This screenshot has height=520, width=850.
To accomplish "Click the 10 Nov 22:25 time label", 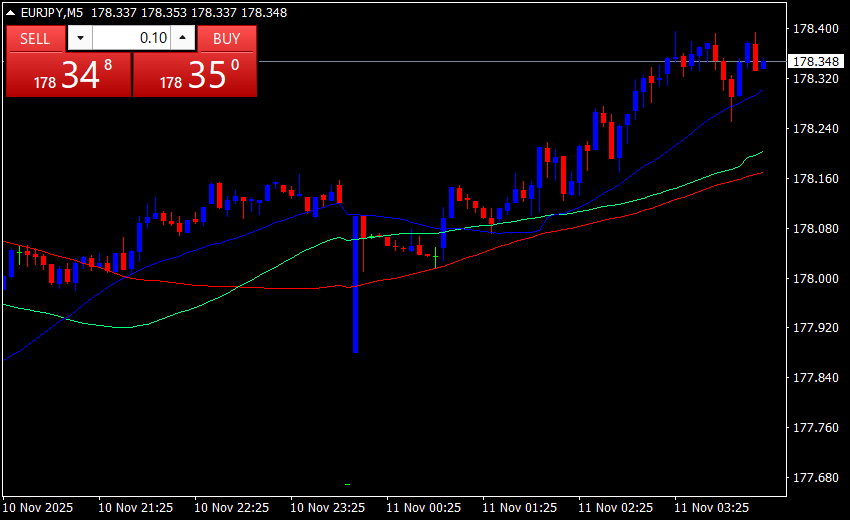I will pos(232,507).
